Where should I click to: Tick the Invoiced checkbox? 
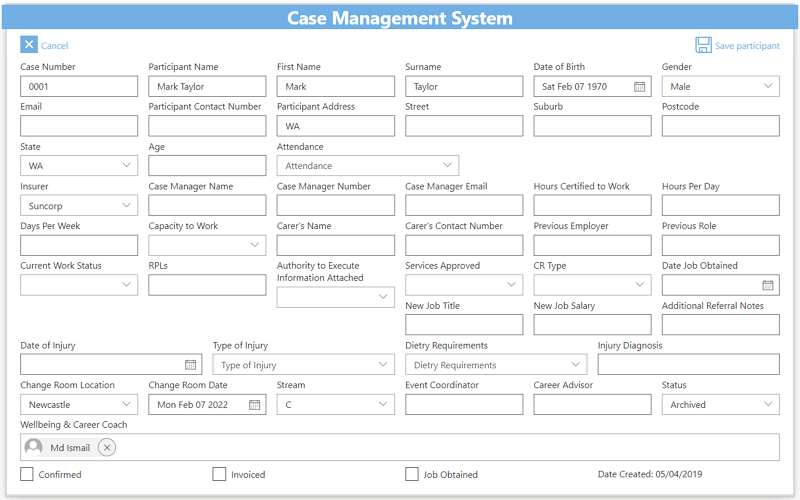click(219, 474)
